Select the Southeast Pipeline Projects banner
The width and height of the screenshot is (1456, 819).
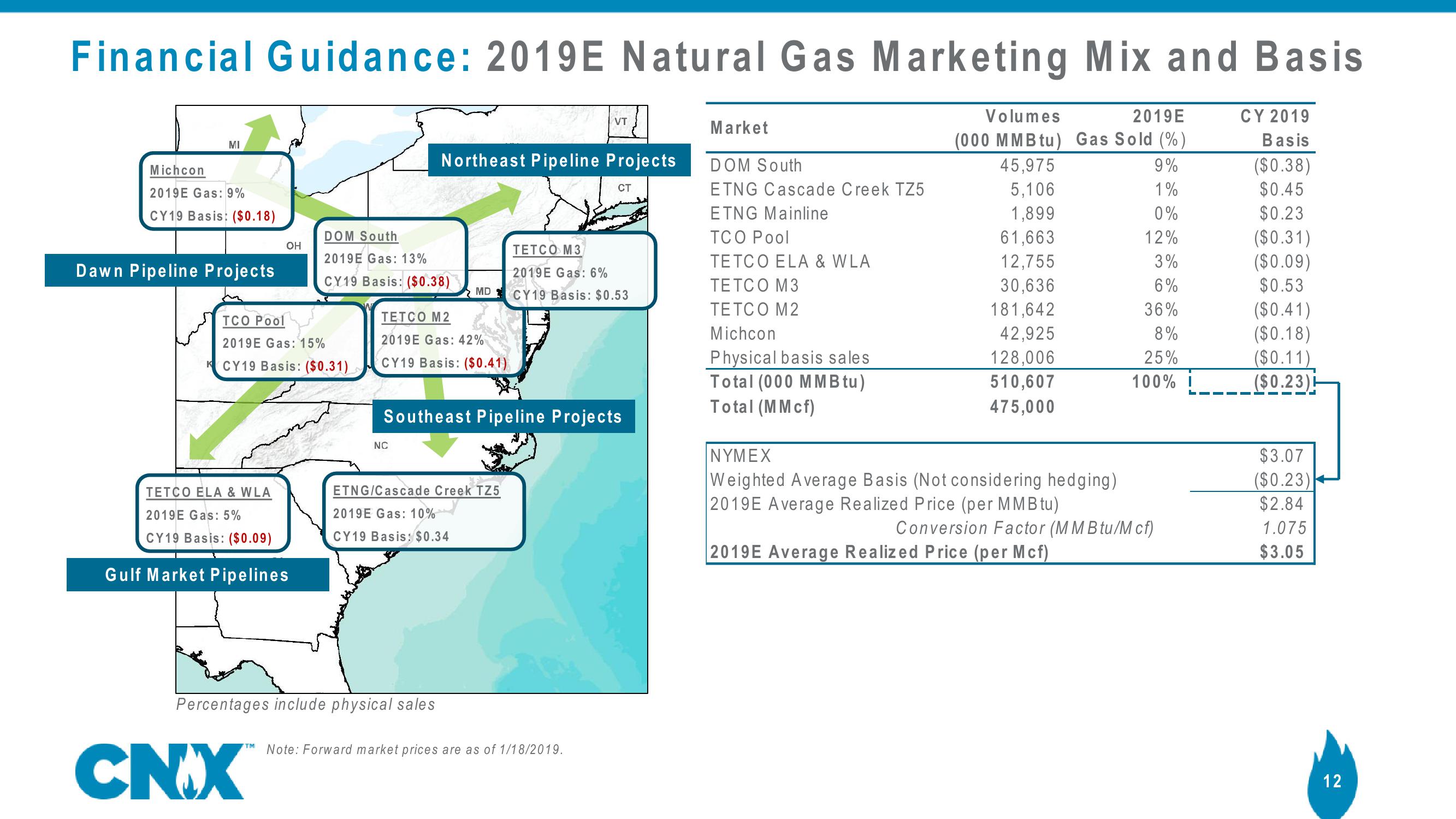(503, 416)
